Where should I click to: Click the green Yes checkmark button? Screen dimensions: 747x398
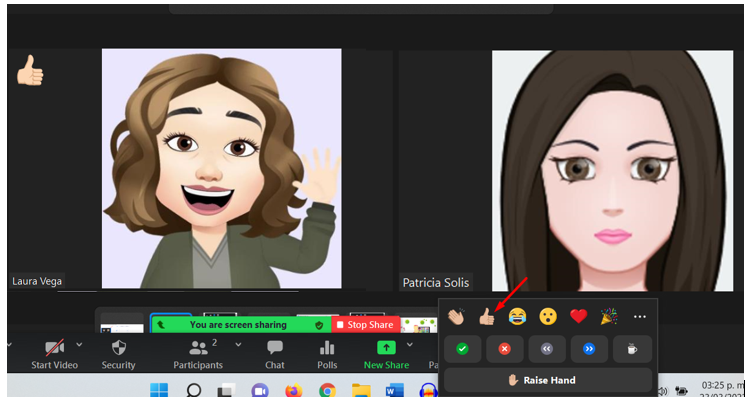point(462,349)
